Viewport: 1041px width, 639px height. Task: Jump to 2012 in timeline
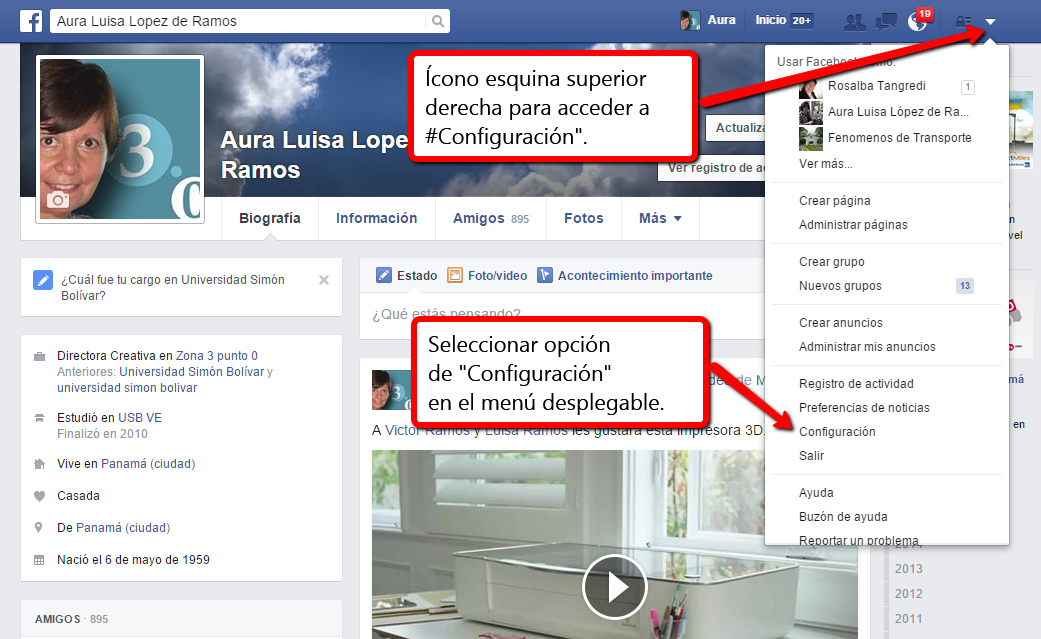coord(908,594)
